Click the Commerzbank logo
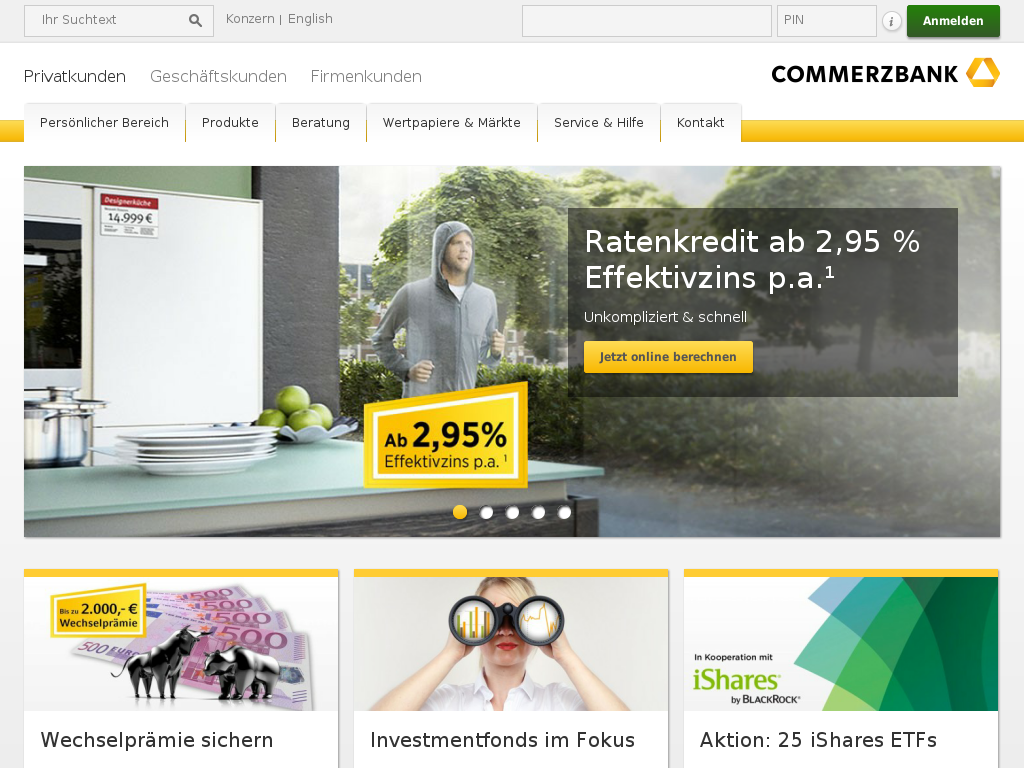Image resolution: width=1024 pixels, height=768 pixels. 885,72
